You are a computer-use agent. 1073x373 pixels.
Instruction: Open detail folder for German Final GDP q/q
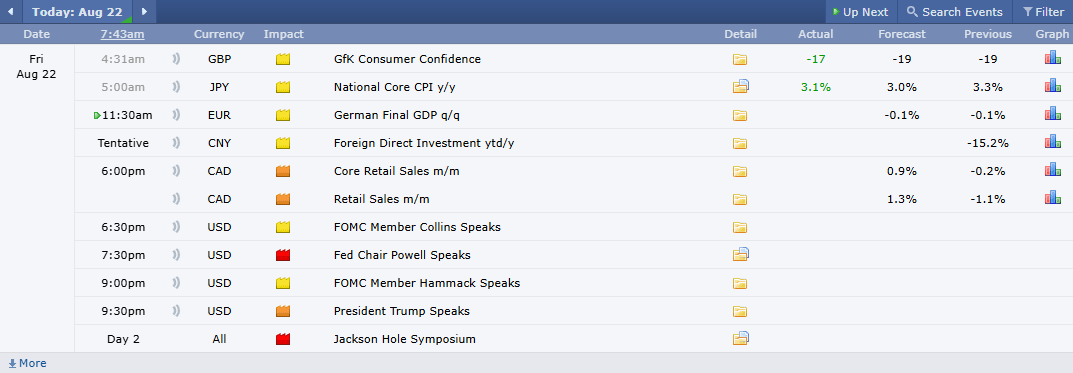point(739,116)
